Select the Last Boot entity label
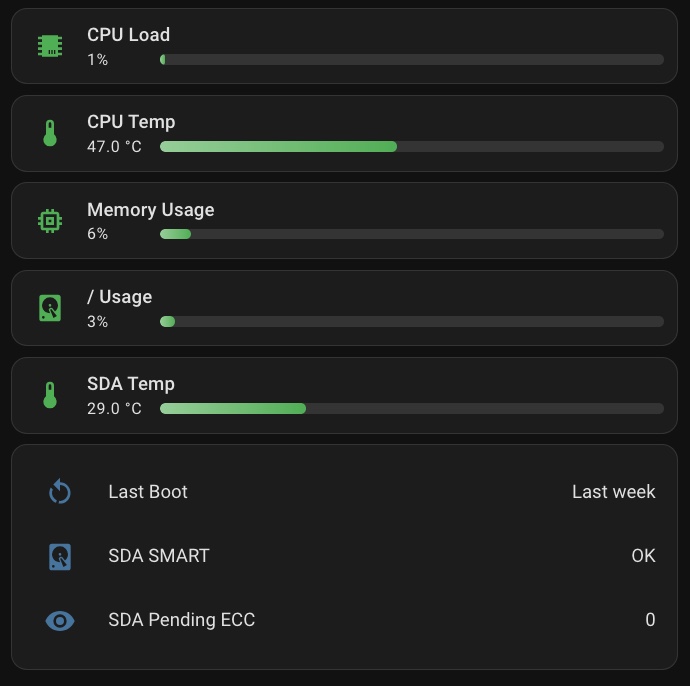Image resolution: width=690 pixels, height=686 pixels. click(148, 492)
